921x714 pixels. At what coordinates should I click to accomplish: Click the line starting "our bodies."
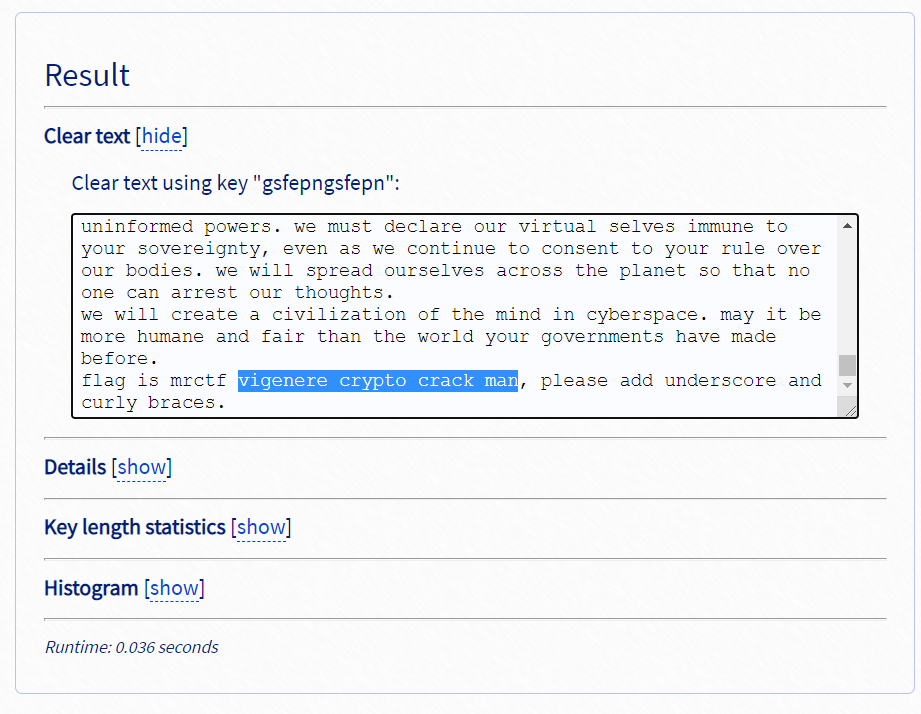click(x=445, y=271)
